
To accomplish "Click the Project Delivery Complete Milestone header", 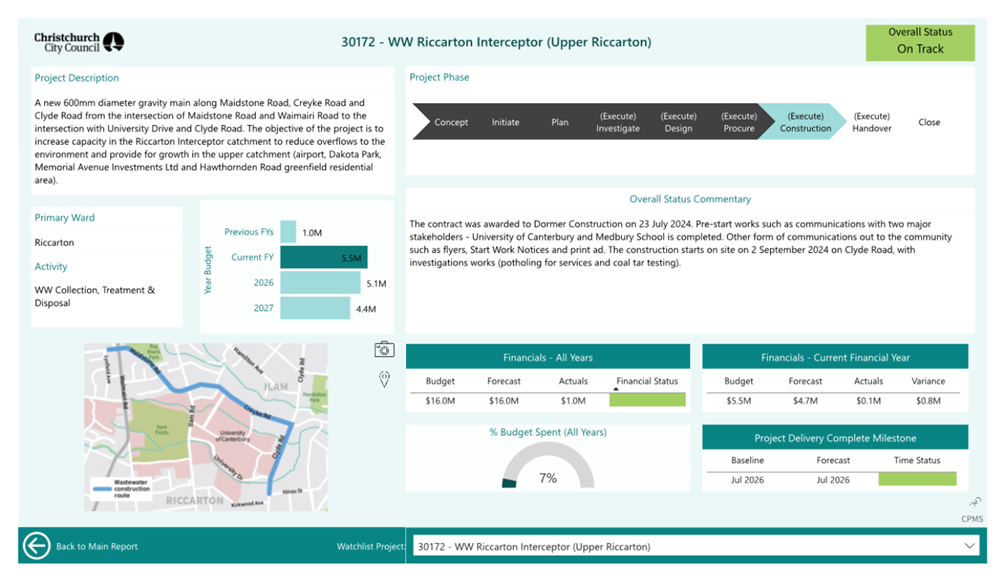I will tap(835, 438).
